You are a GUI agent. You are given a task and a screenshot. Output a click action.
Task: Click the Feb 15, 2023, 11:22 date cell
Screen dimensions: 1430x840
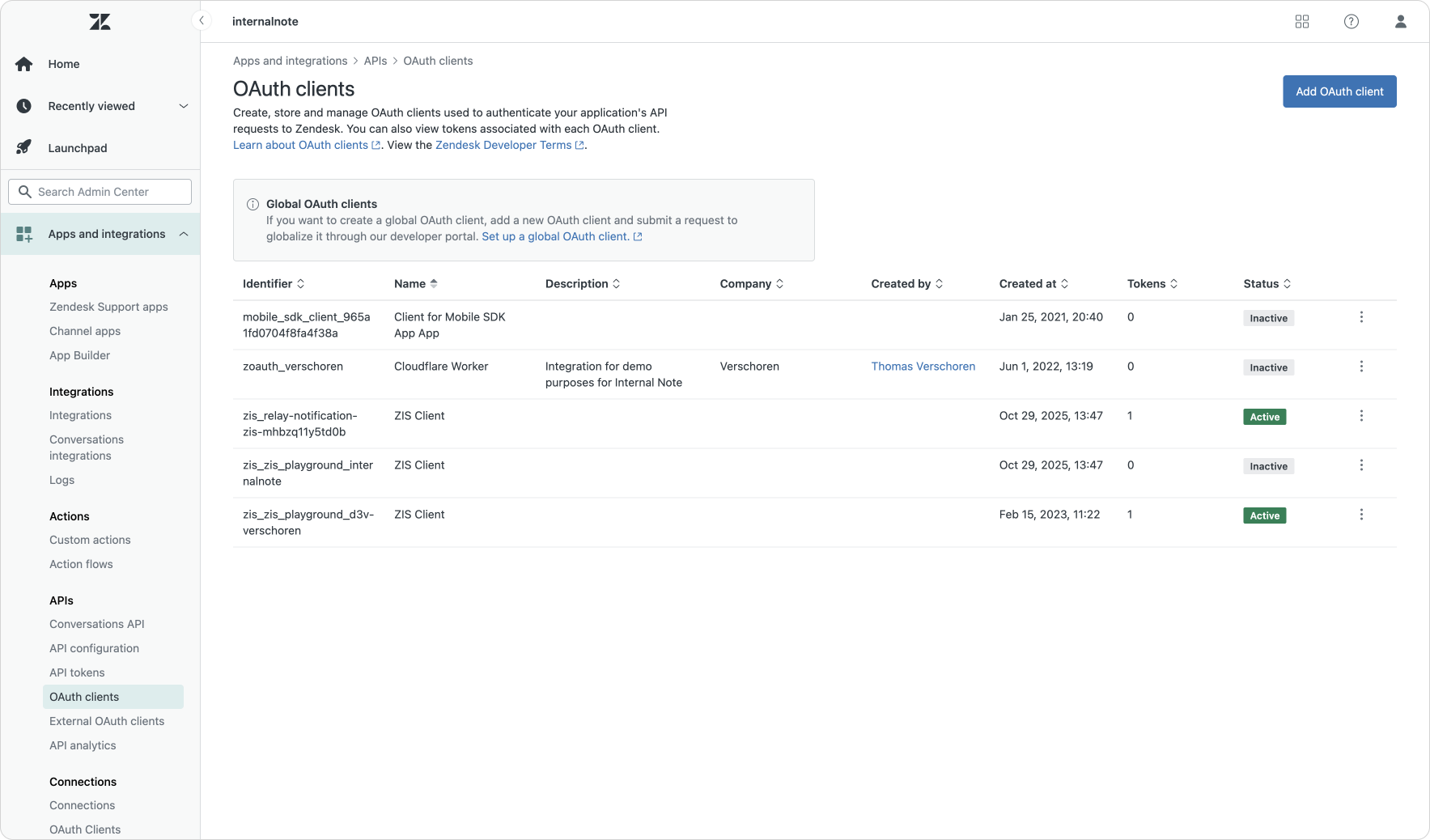click(1050, 515)
